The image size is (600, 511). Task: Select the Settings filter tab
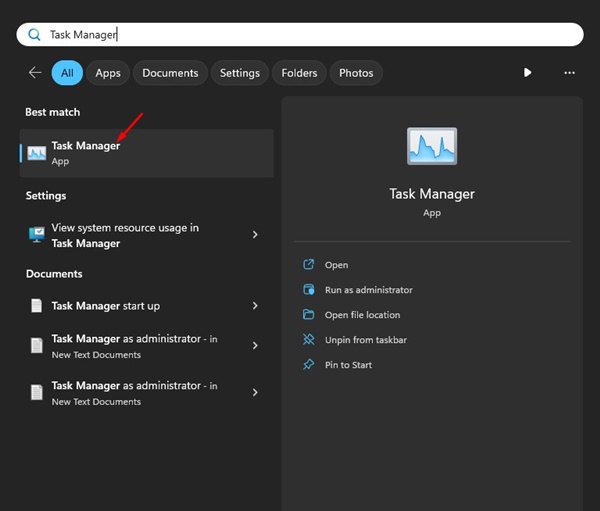click(240, 73)
